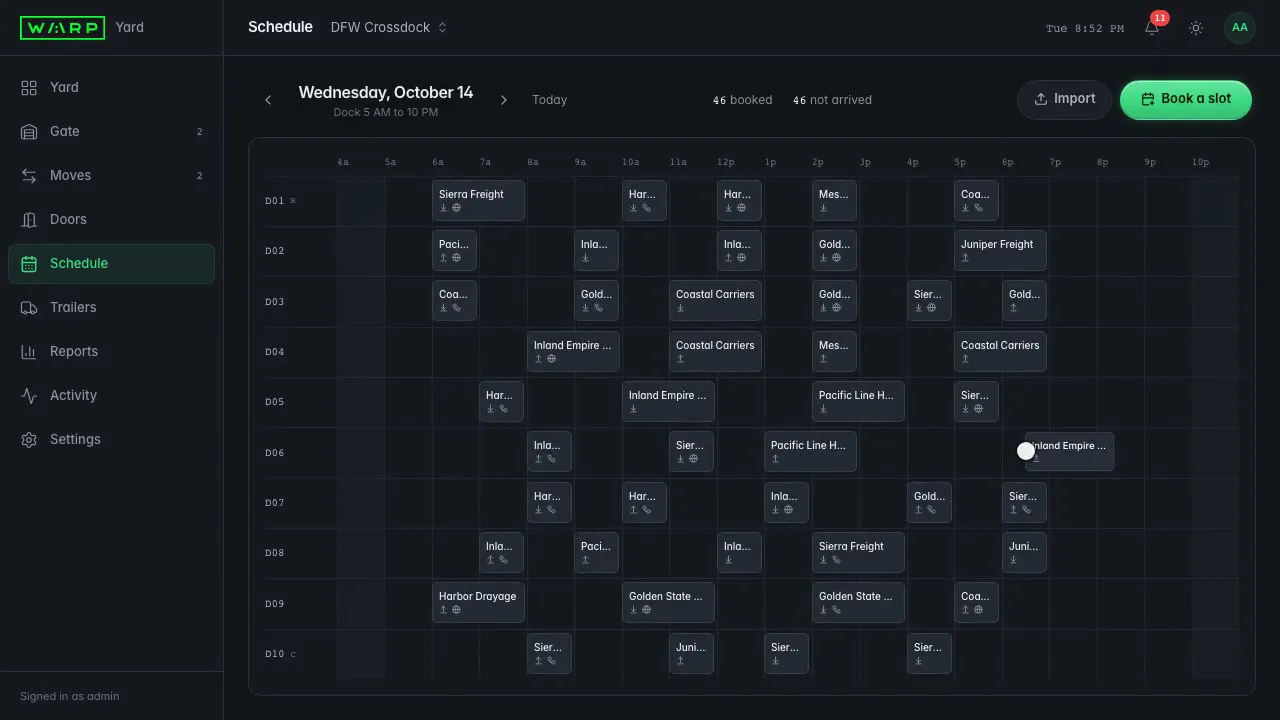Open Yard in the sidebar
Screen dimensions: 1280x720
(111, 87)
